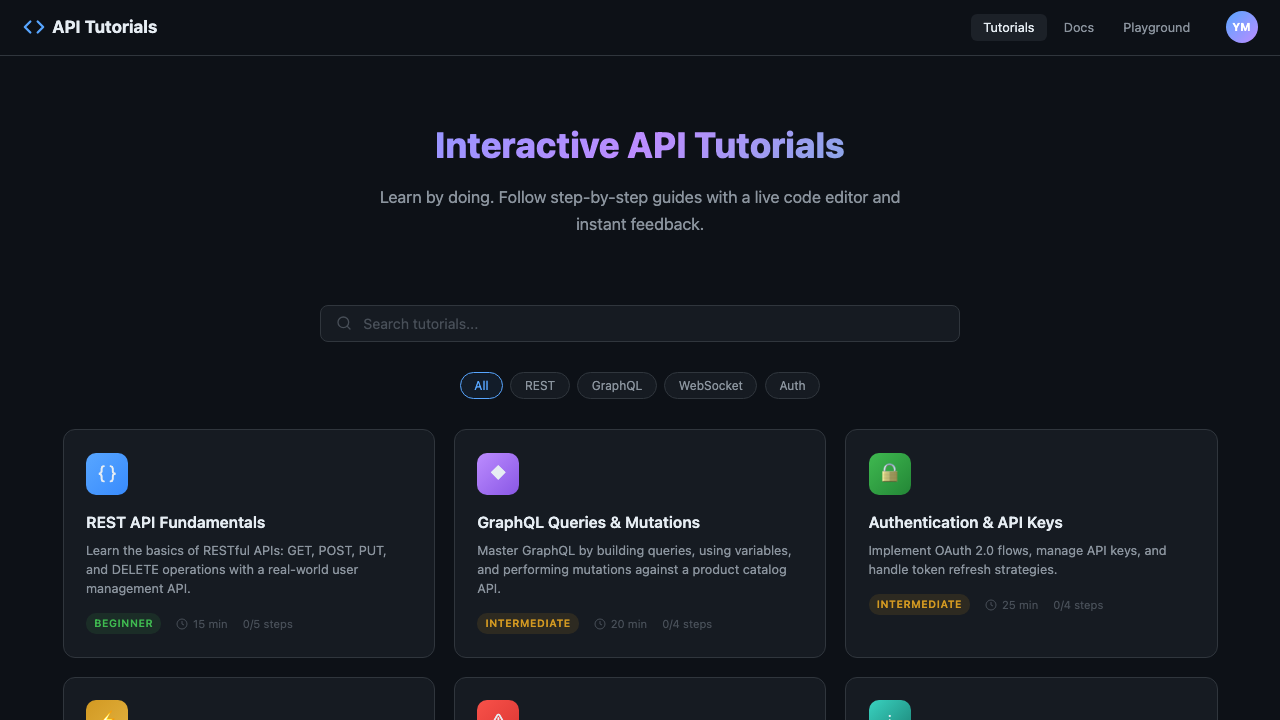Click the red tutorial card icon
Viewport: 1280px width, 720px height.
[x=498, y=710]
